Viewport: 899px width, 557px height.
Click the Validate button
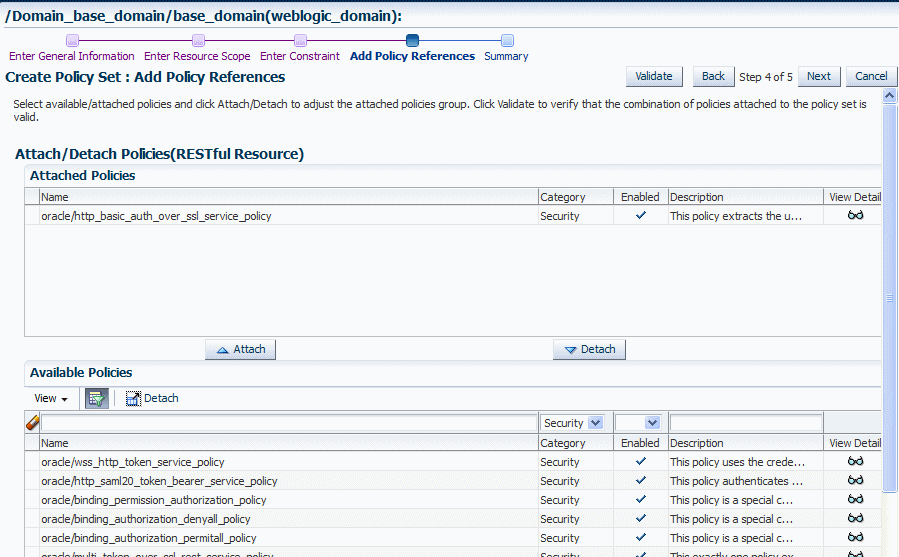pyautogui.click(x=654, y=76)
